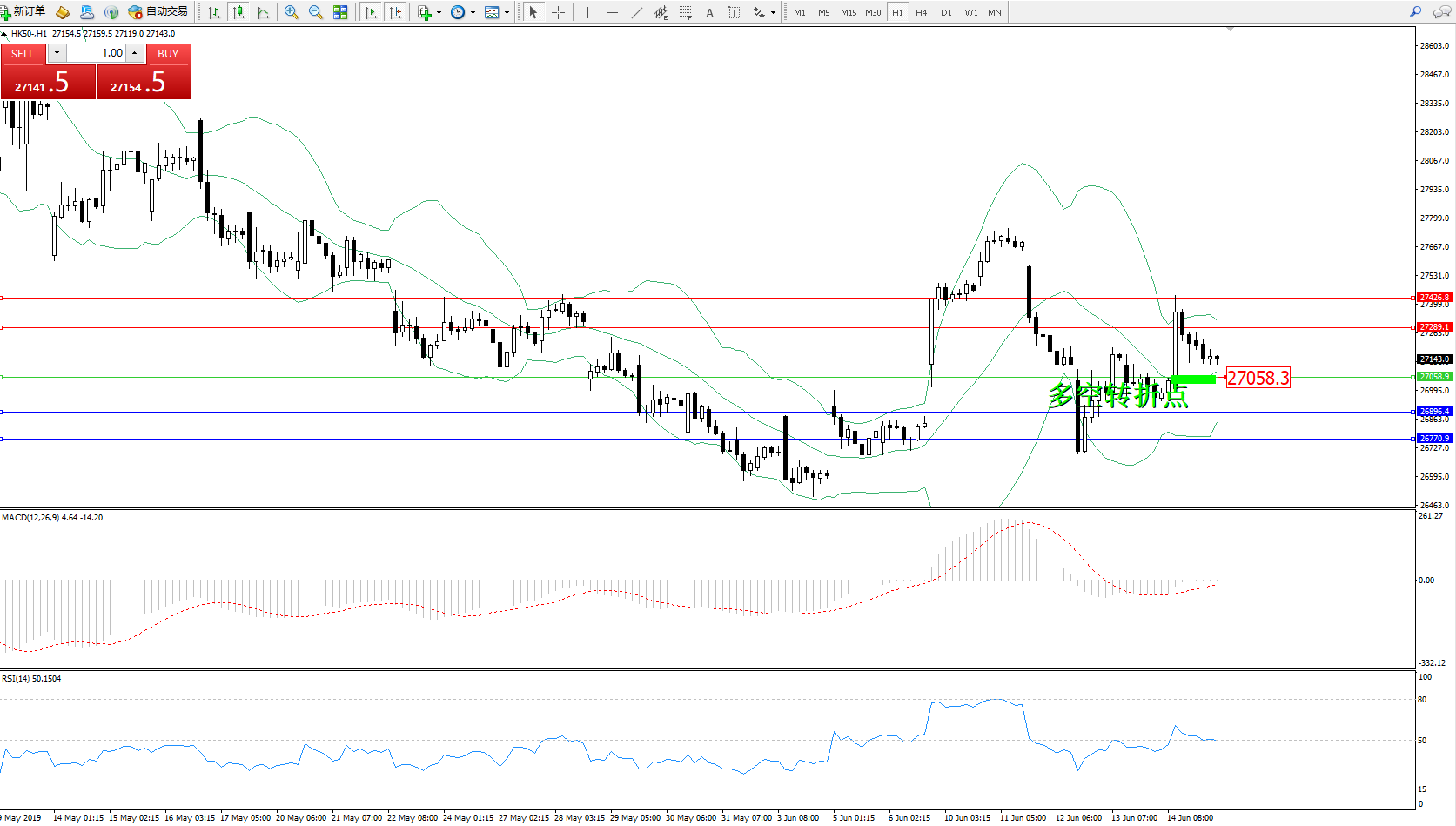Screen dimensions: 1456x826
Task: Expand the indicators list dropdown arrow
Action: tap(439, 12)
